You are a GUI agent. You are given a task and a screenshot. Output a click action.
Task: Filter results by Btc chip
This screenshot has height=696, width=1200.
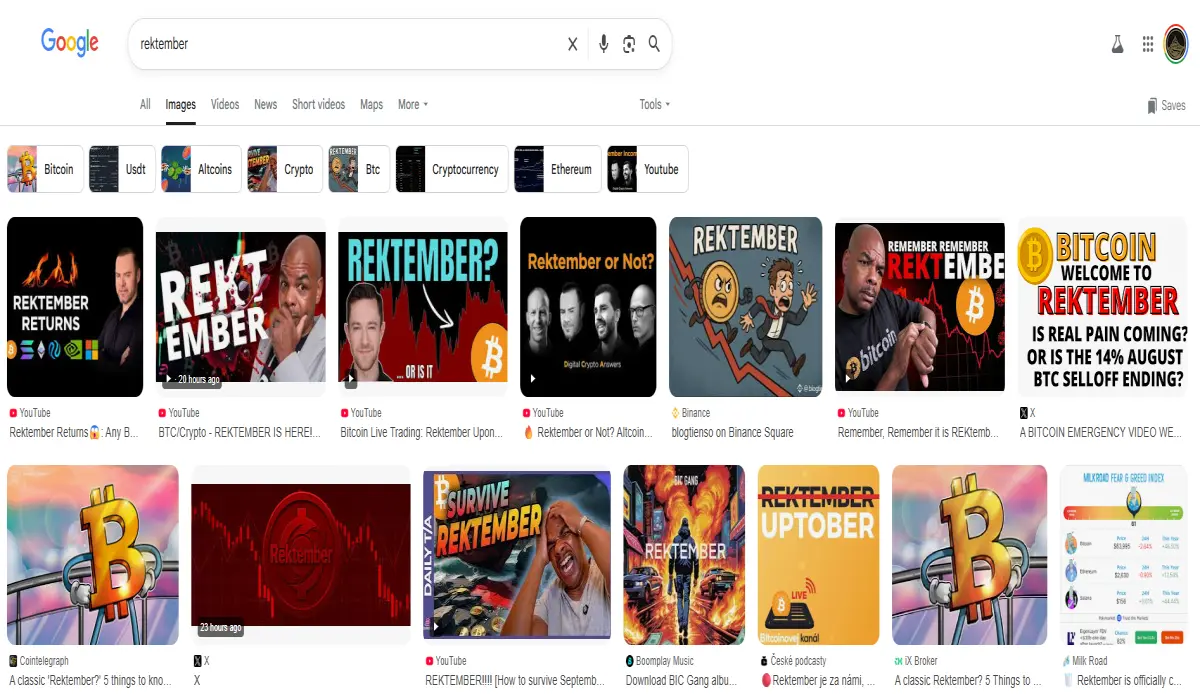tap(359, 169)
